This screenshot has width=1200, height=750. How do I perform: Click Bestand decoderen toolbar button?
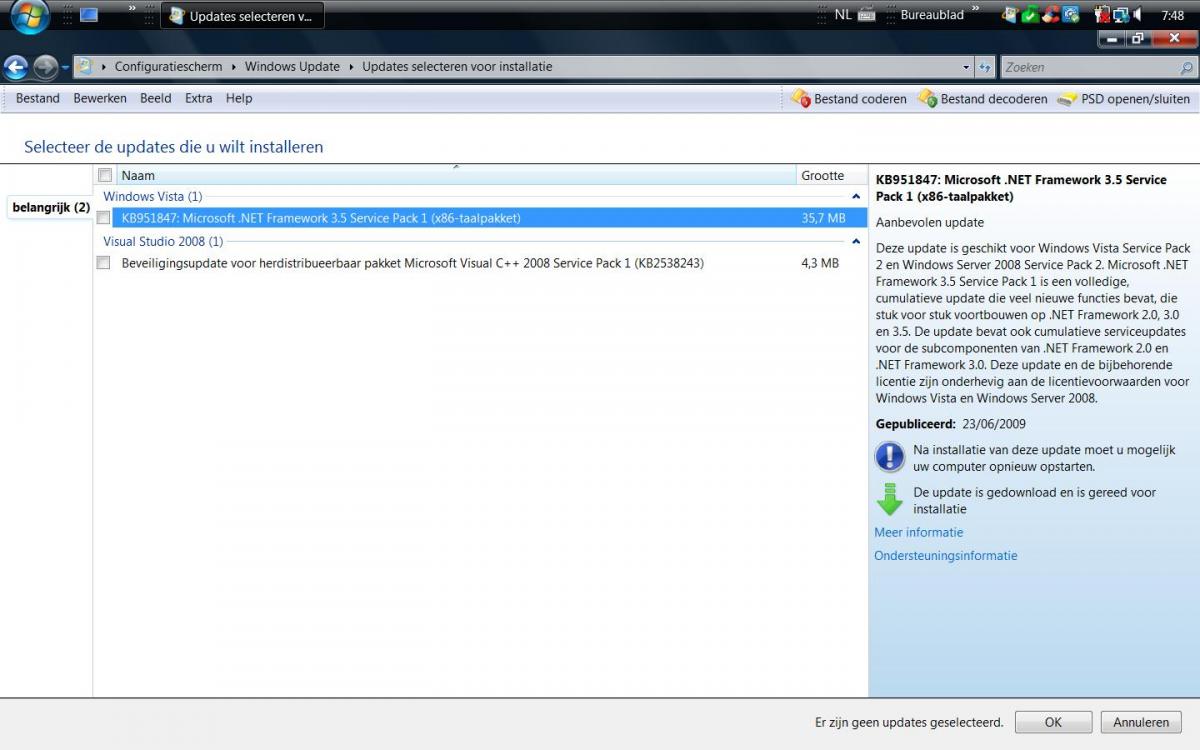(x=983, y=99)
